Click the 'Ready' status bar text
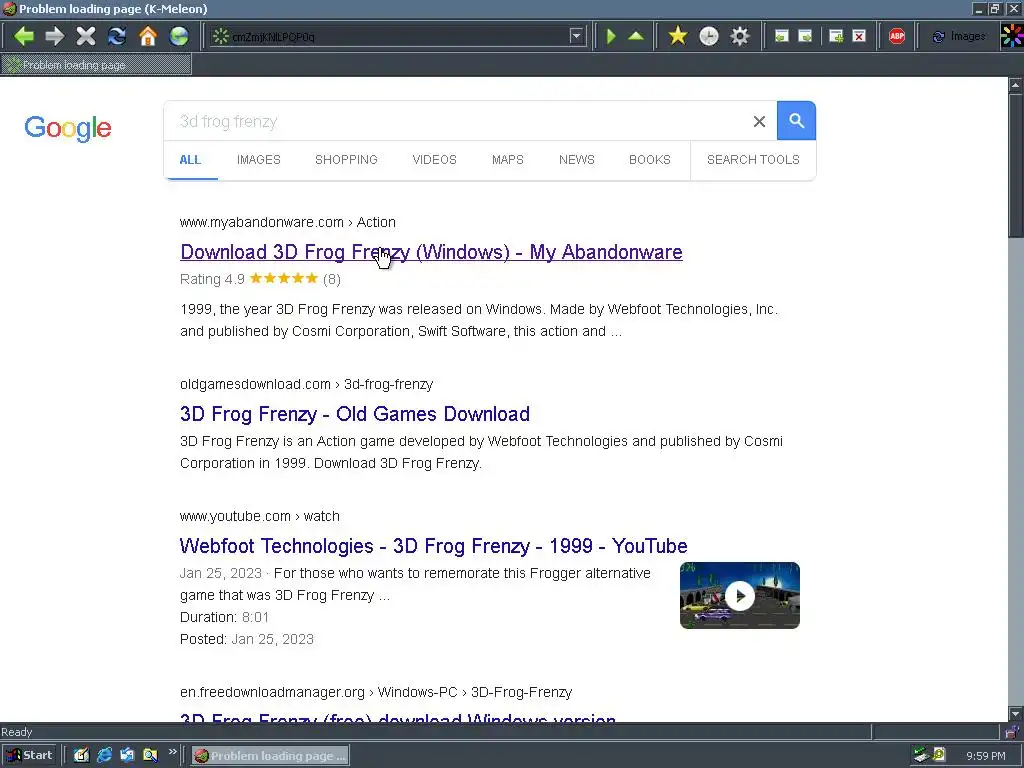 tap(17, 732)
